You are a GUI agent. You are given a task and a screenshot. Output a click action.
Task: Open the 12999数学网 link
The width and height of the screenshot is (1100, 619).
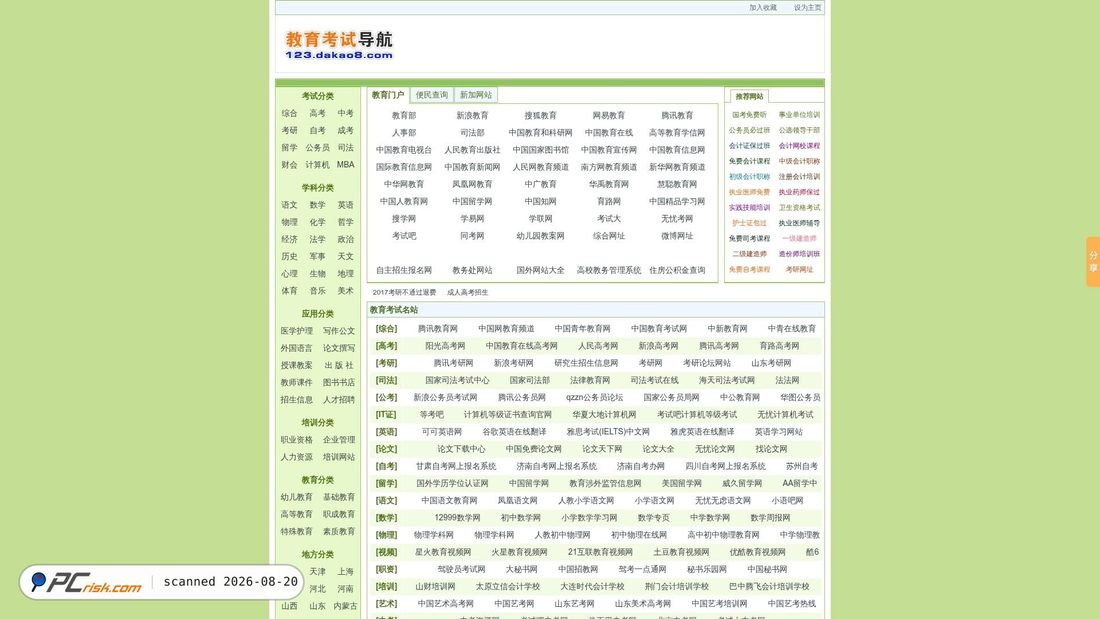pyautogui.click(x=457, y=518)
